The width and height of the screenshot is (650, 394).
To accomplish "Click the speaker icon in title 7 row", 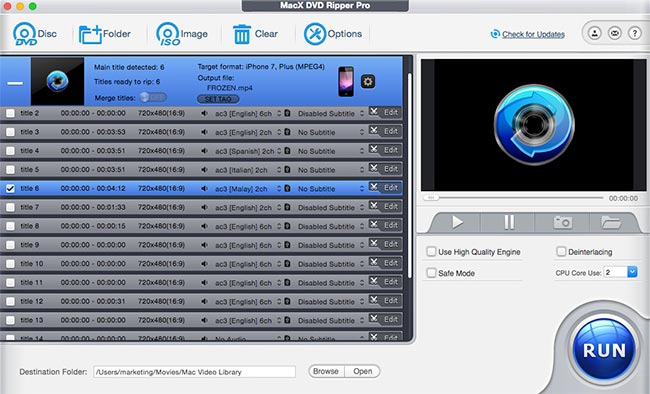I will tap(204, 207).
